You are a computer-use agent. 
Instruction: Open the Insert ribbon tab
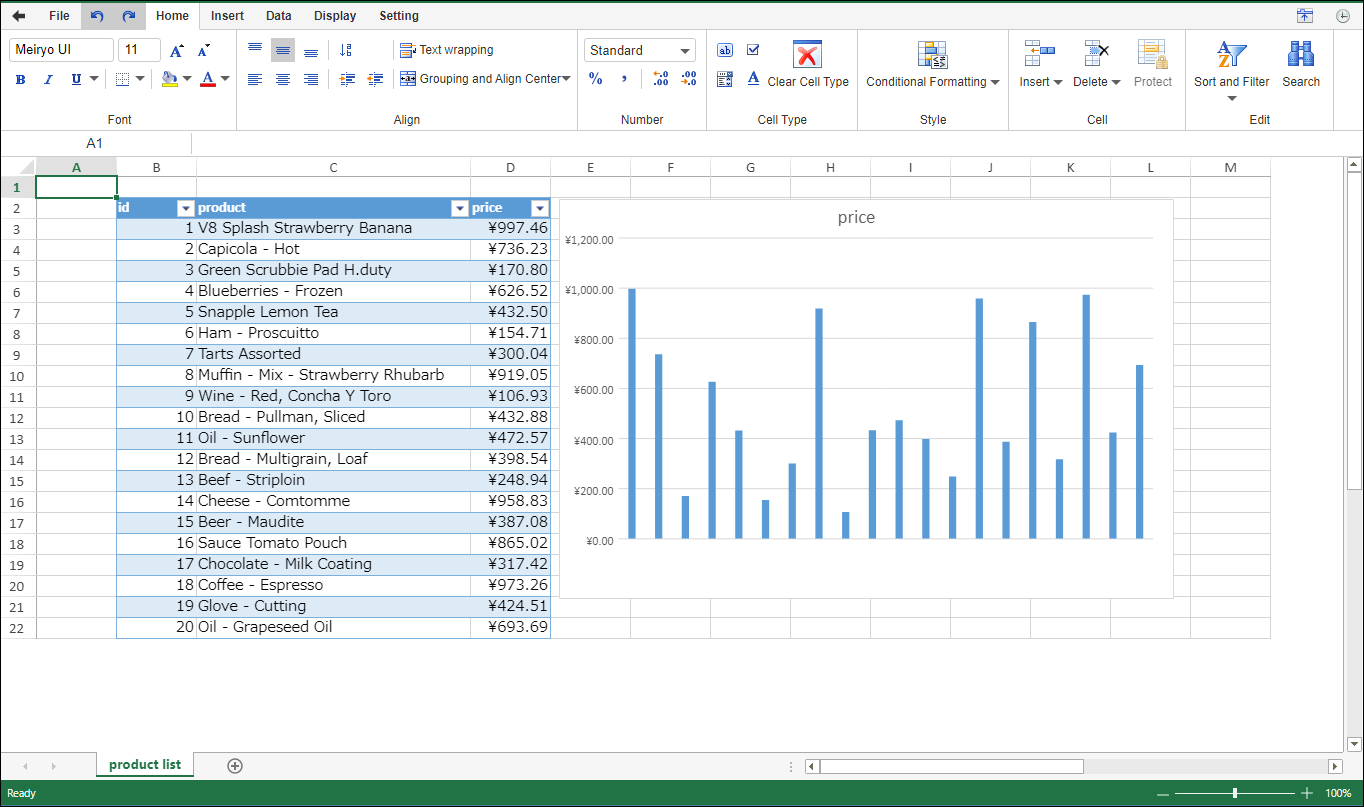(x=227, y=16)
